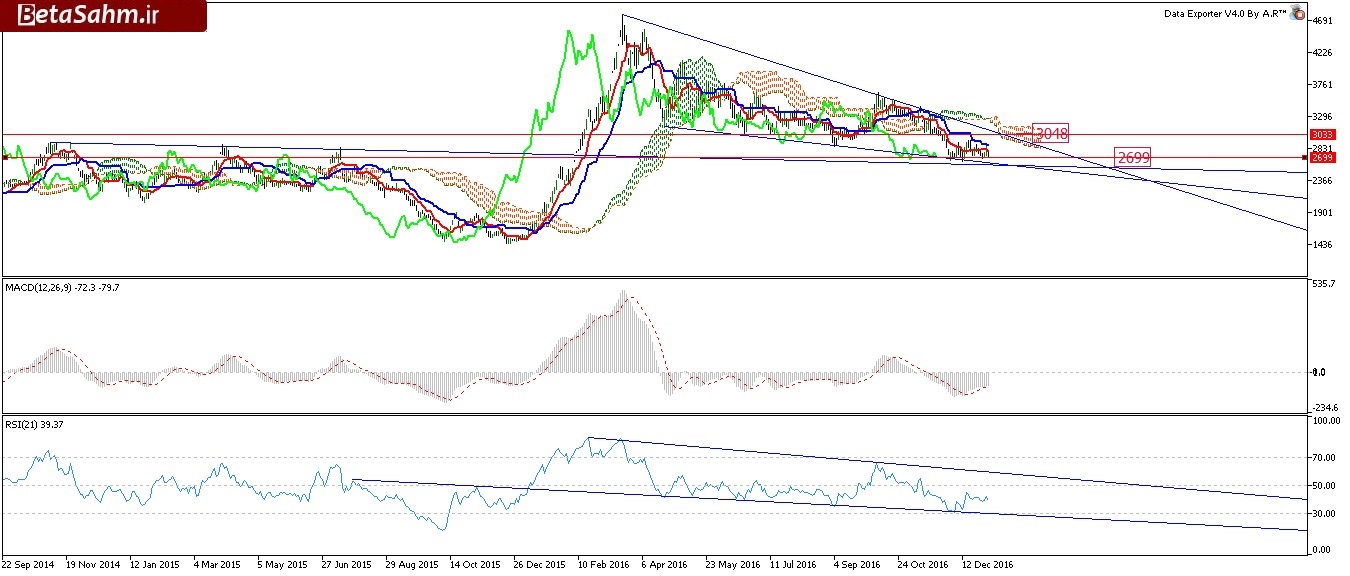Image resolution: width=1350 pixels, height=576 pixels.
Task: Click the 1436 price scale value
Action: (1322, 245)
